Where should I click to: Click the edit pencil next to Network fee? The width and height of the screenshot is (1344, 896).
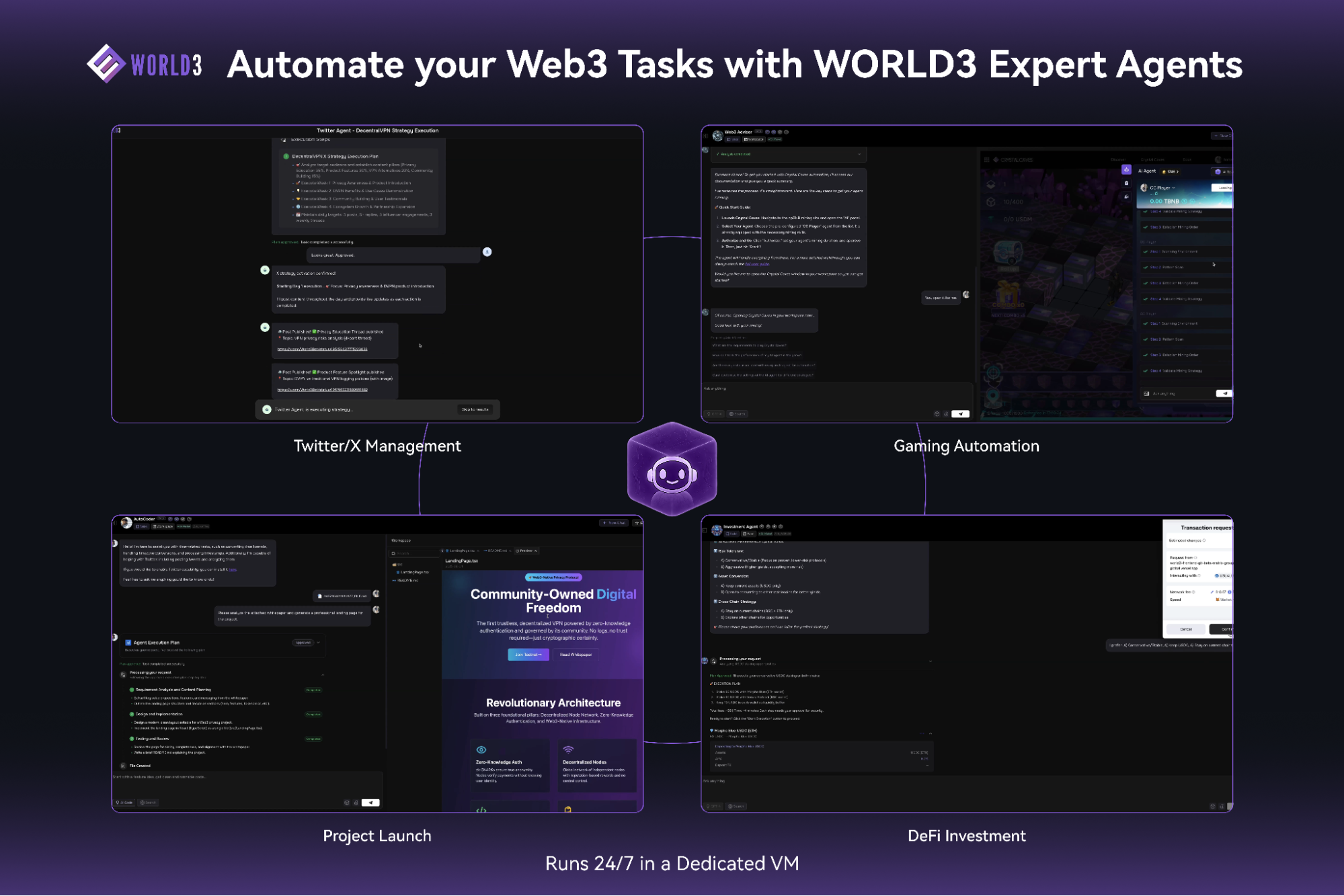[x=1212, y=592]
